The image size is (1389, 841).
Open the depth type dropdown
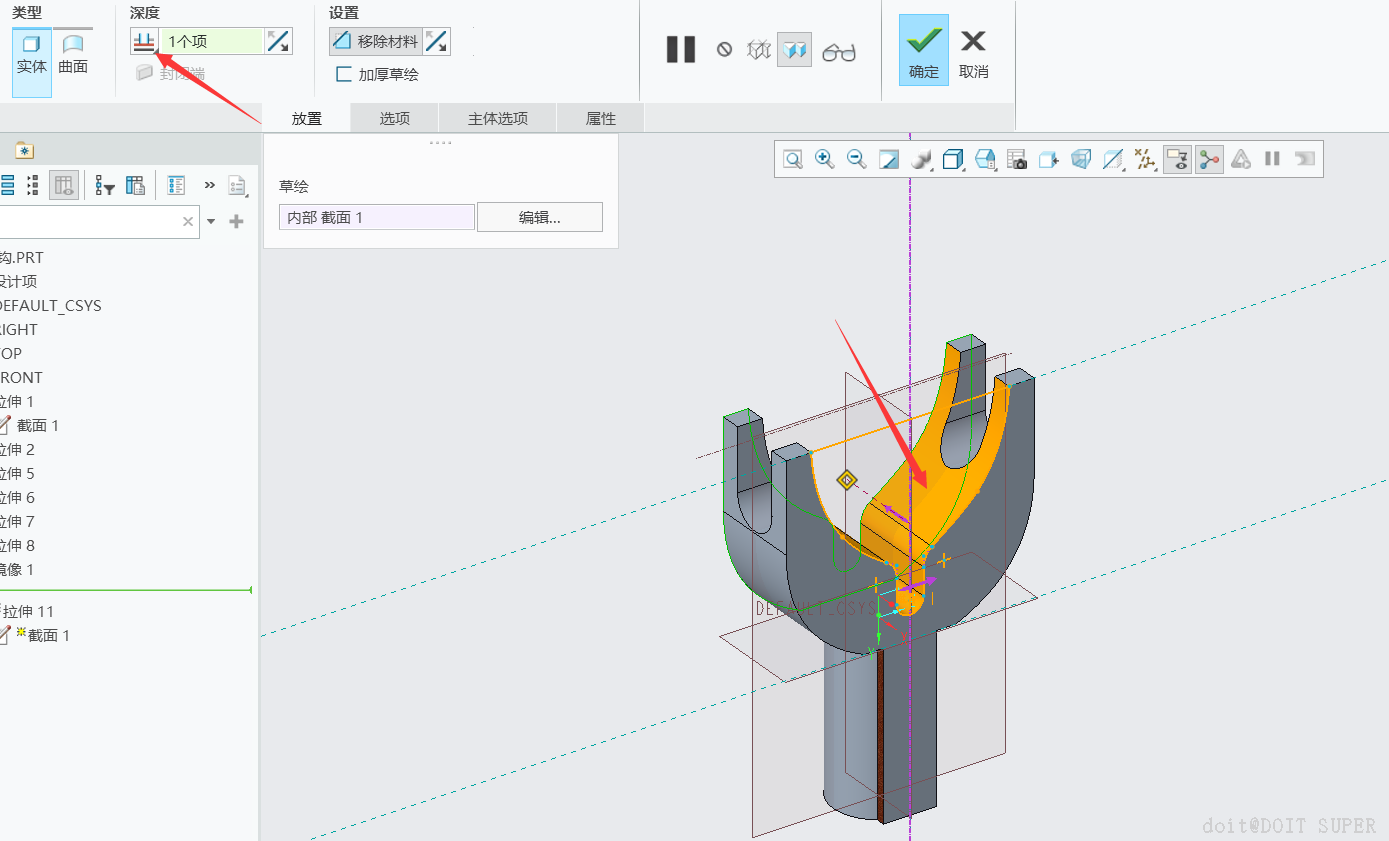145,42
